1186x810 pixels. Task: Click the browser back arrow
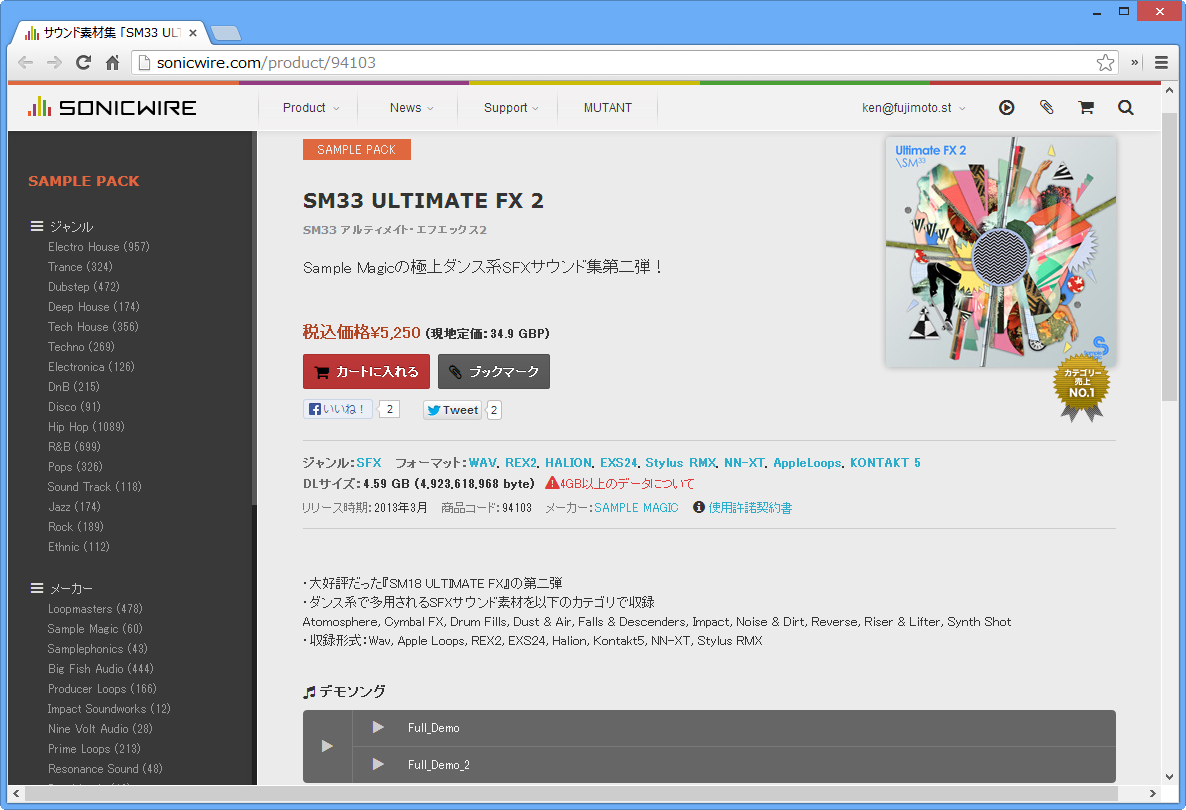click(26, 63)
